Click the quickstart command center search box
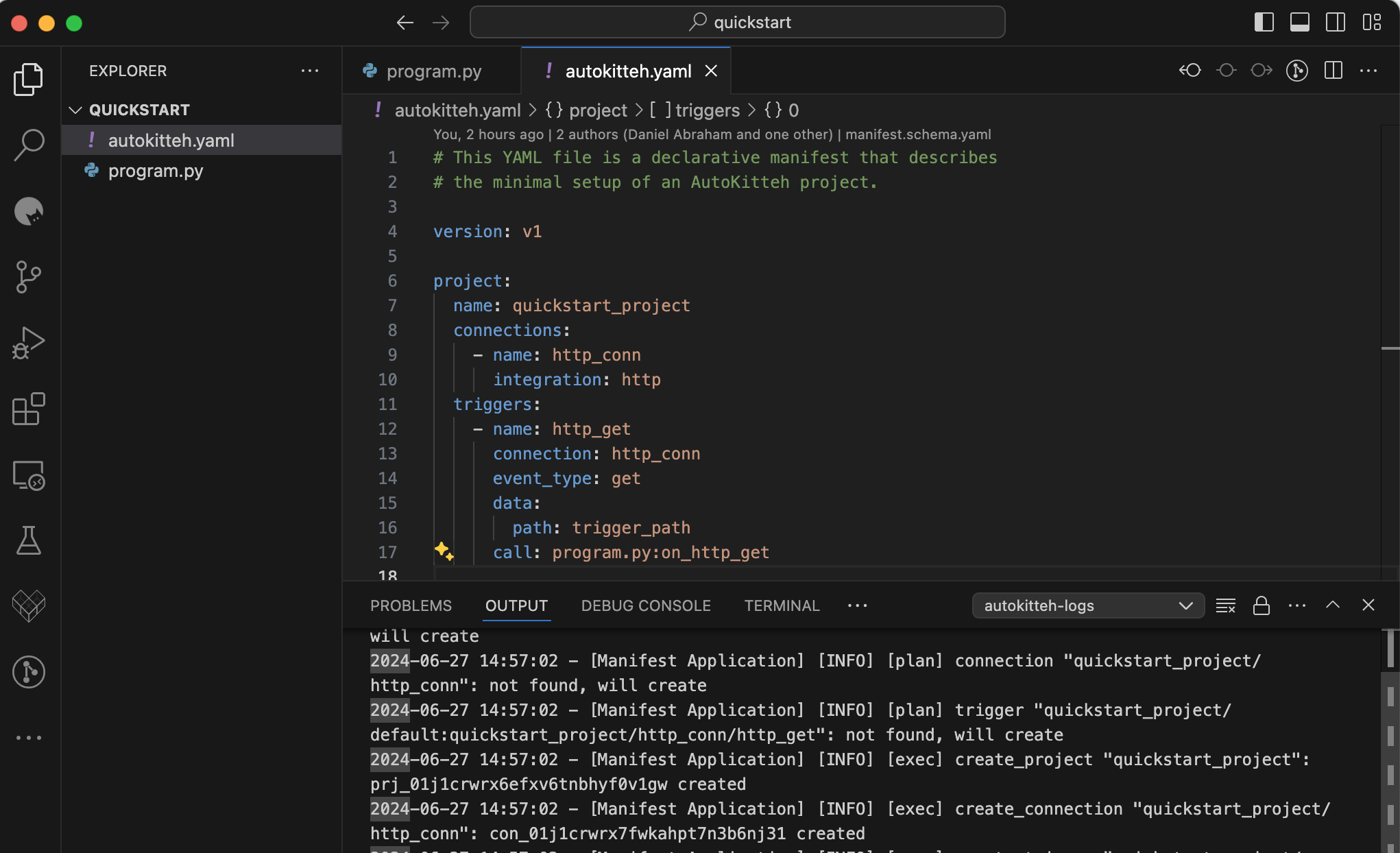1400x853 pixels. click(x=738, y=22)
